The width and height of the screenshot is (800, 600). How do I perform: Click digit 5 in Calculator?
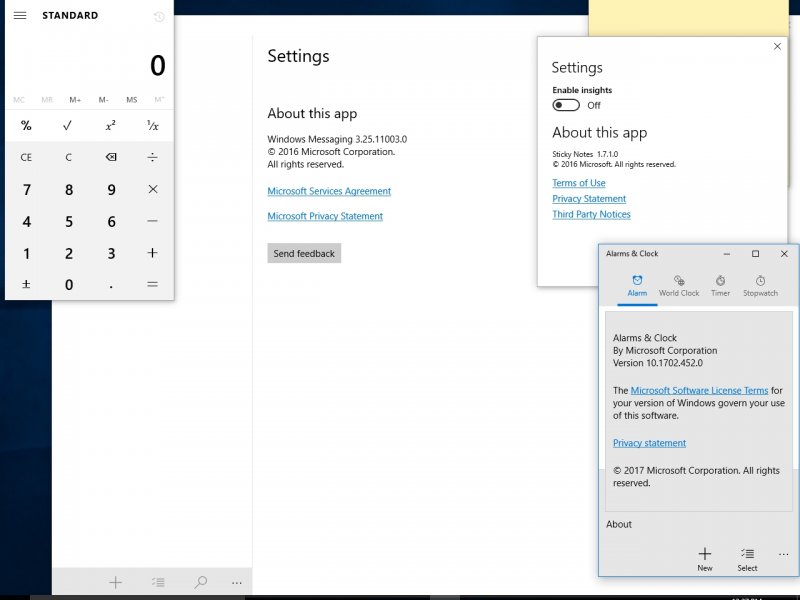point(68,221)
